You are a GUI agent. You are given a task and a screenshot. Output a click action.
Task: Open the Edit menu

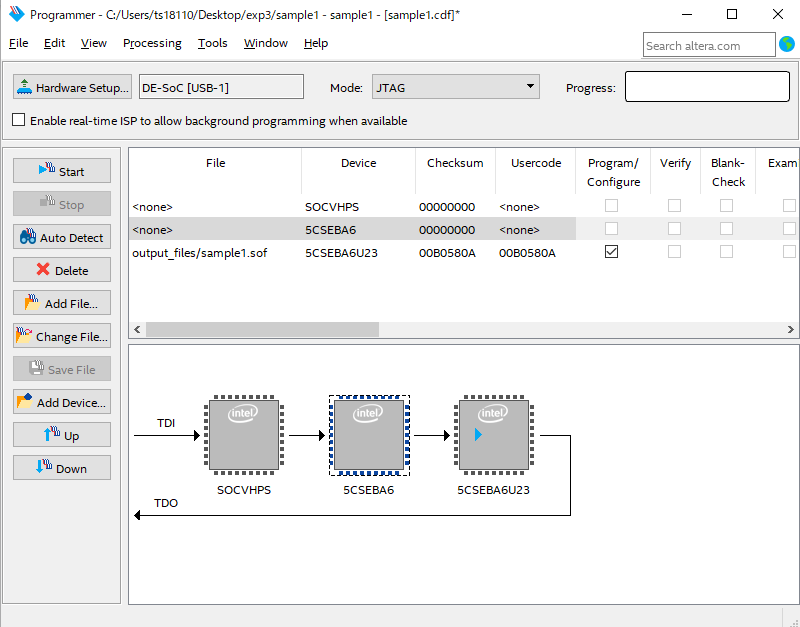tap(54, 43)
